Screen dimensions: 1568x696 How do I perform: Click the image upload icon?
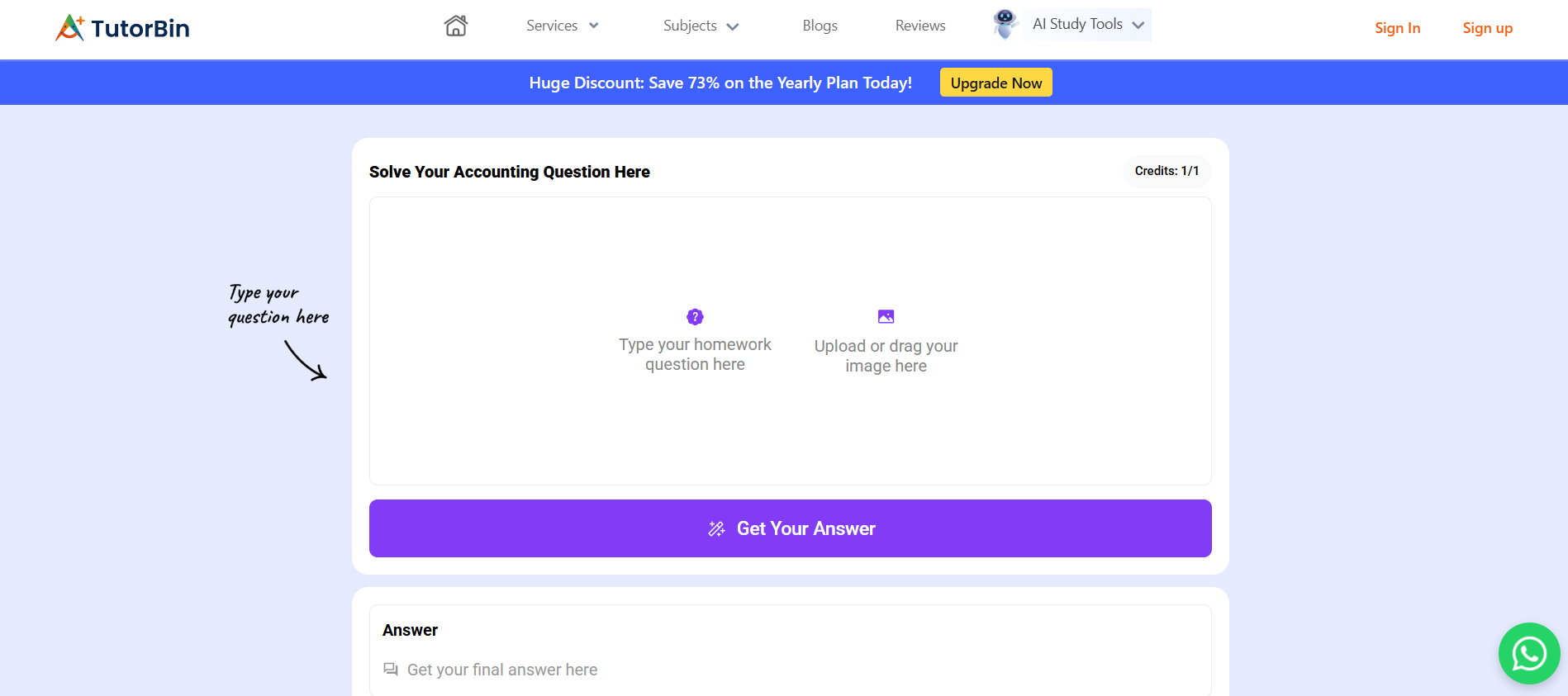click(886, 316)
